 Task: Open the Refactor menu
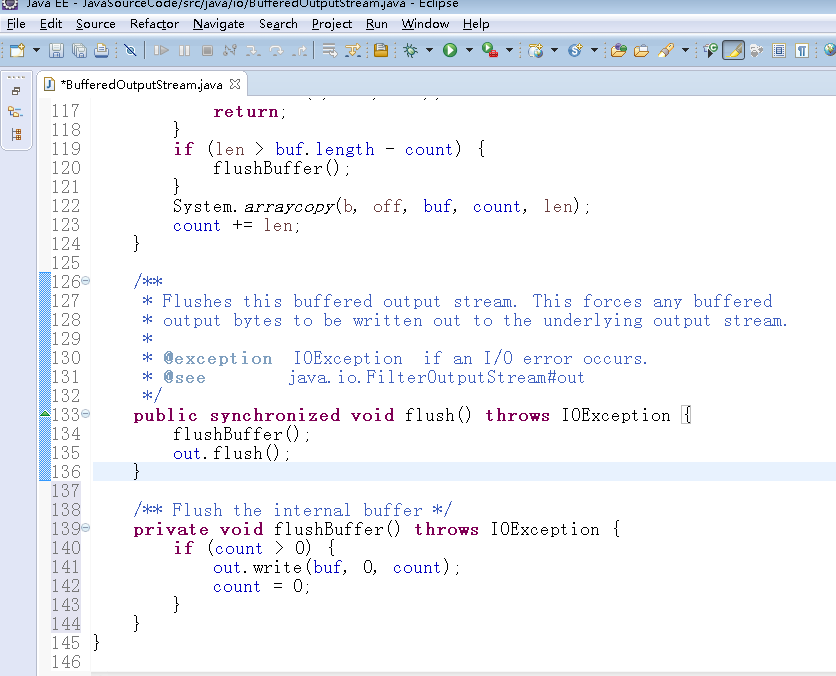click(154, 24)
